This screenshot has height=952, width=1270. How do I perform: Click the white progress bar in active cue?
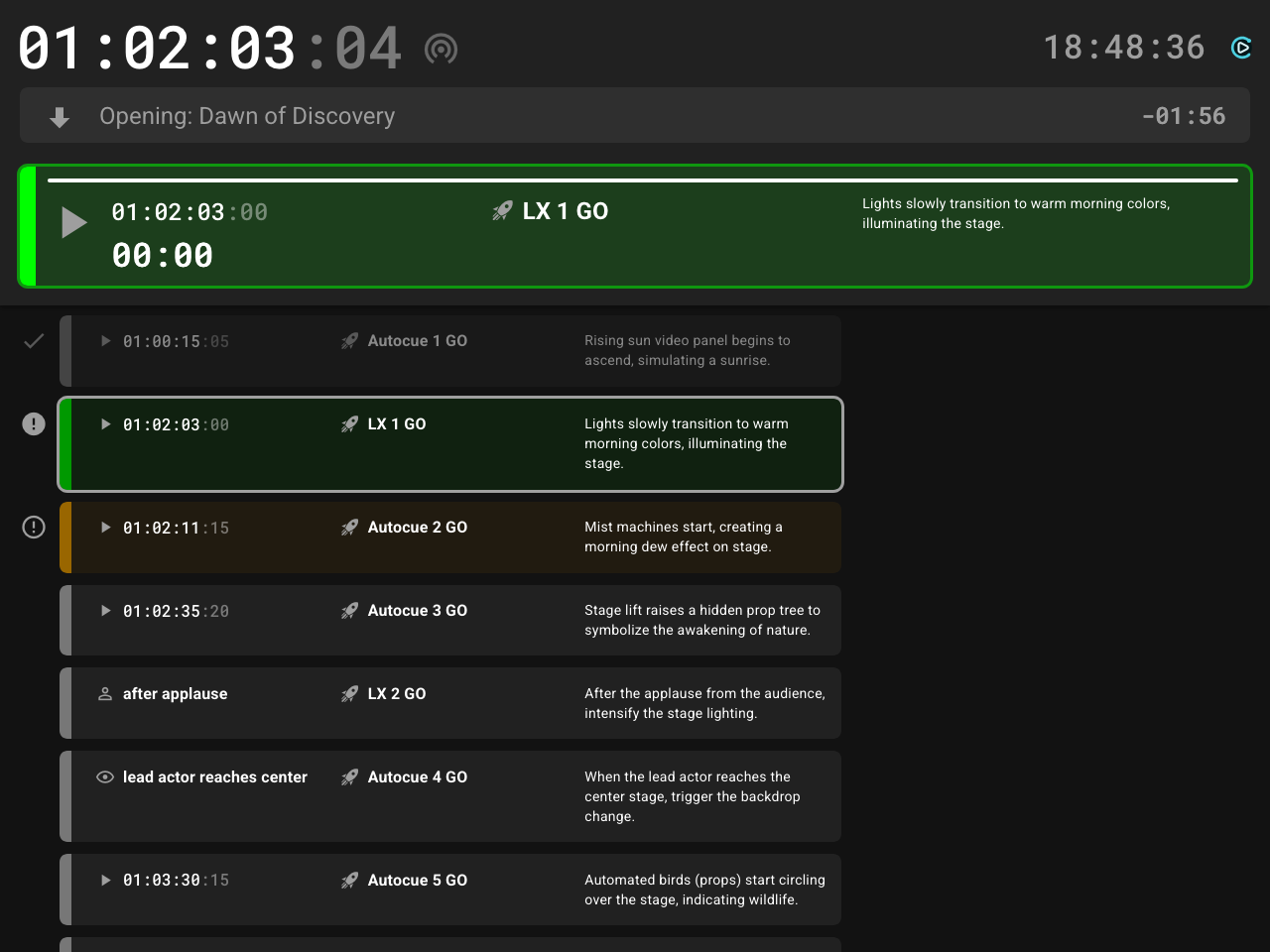pyautogui.click(x=643, y=180)
